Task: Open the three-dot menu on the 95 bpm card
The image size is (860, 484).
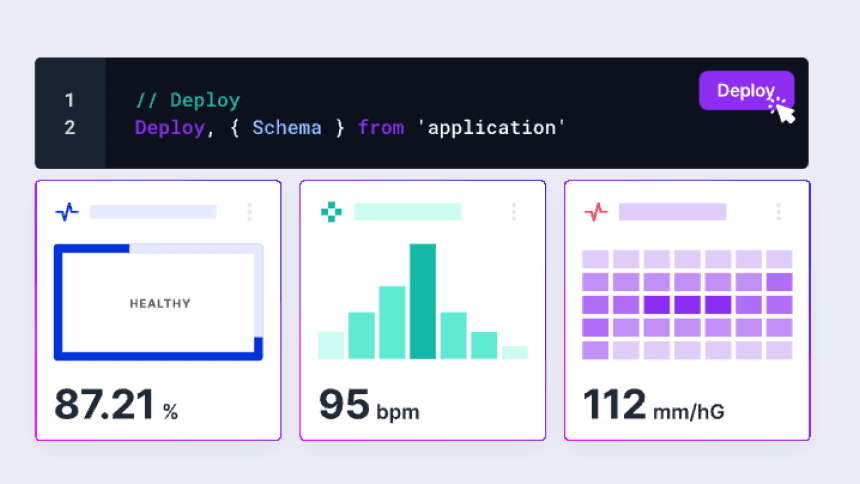Action: 514,212
